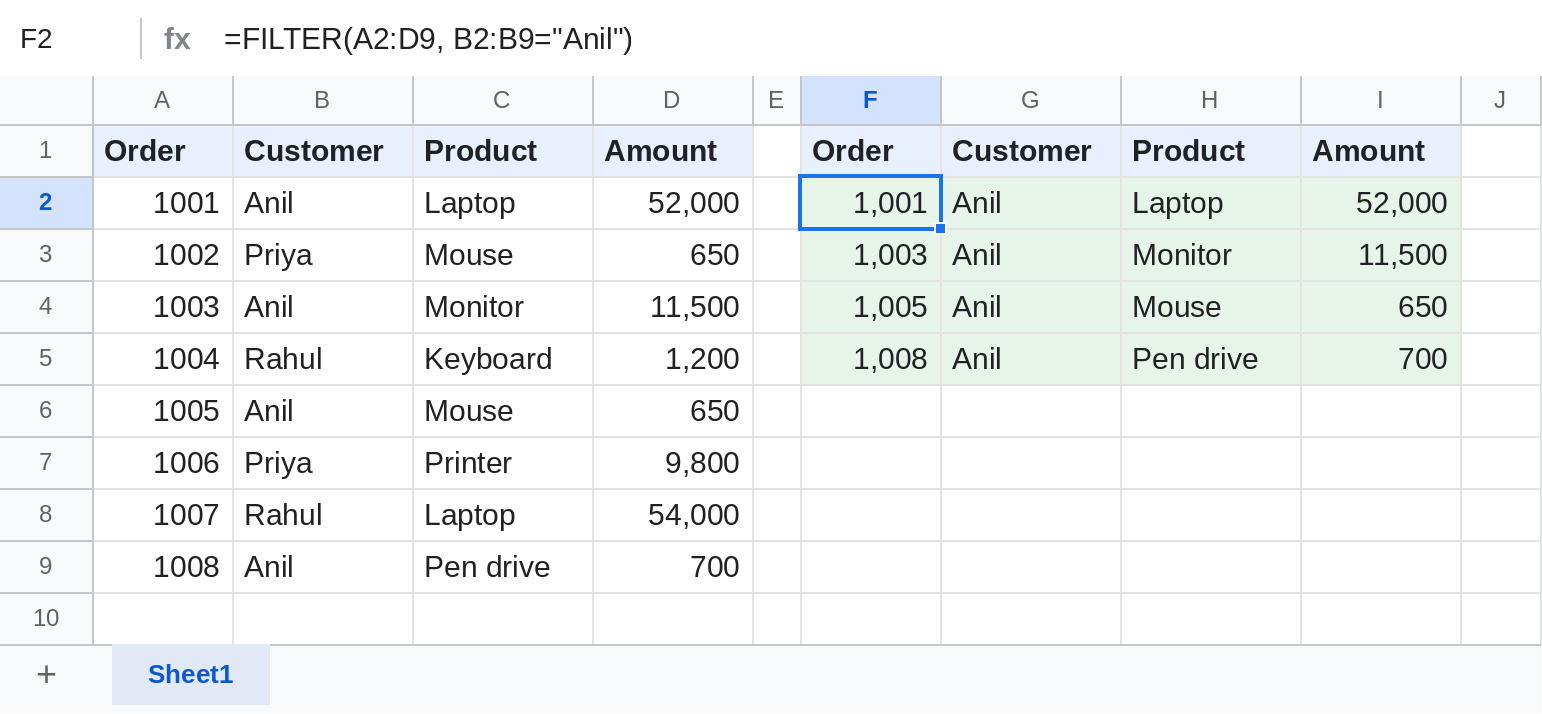Select cell with order 1004
Viewport: 1542px width, 714px height.
point(163,359)
